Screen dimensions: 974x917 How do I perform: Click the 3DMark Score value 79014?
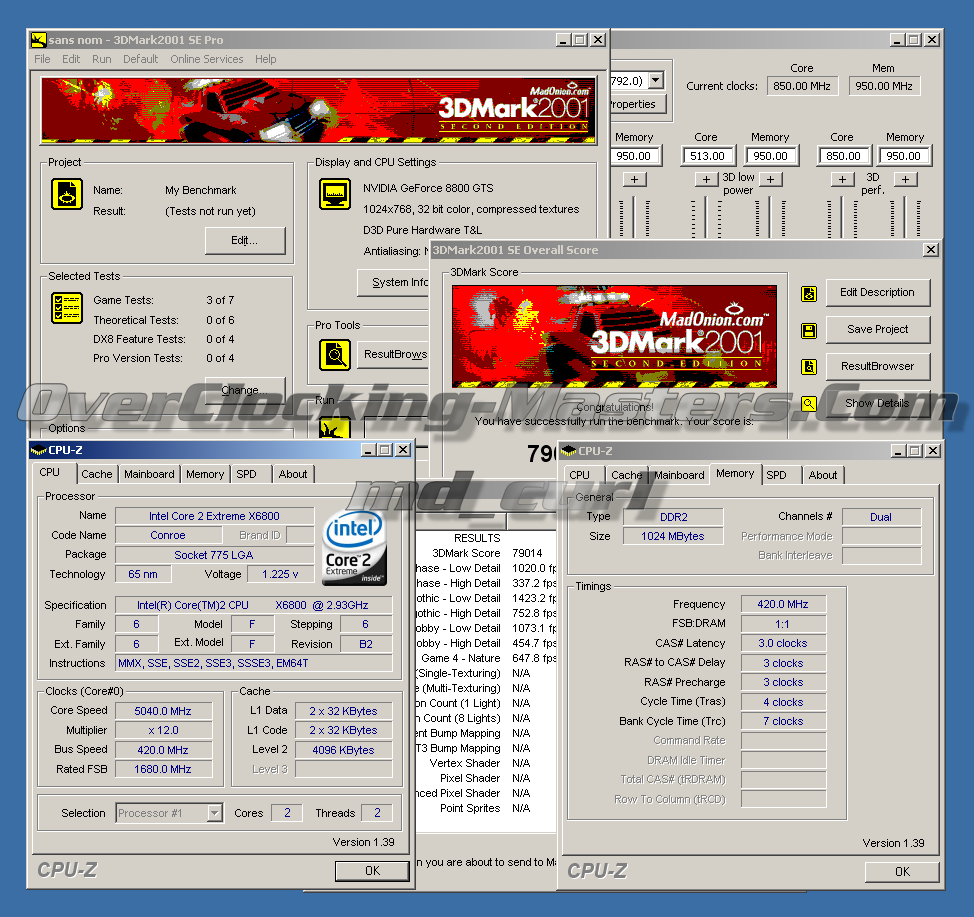[527, 553]
